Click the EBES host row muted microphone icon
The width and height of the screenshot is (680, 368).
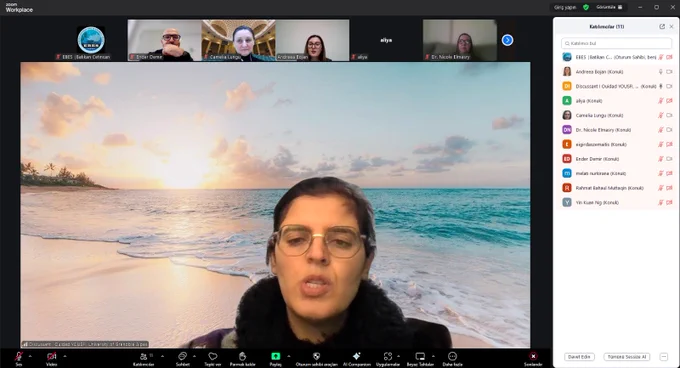[661, 57]
